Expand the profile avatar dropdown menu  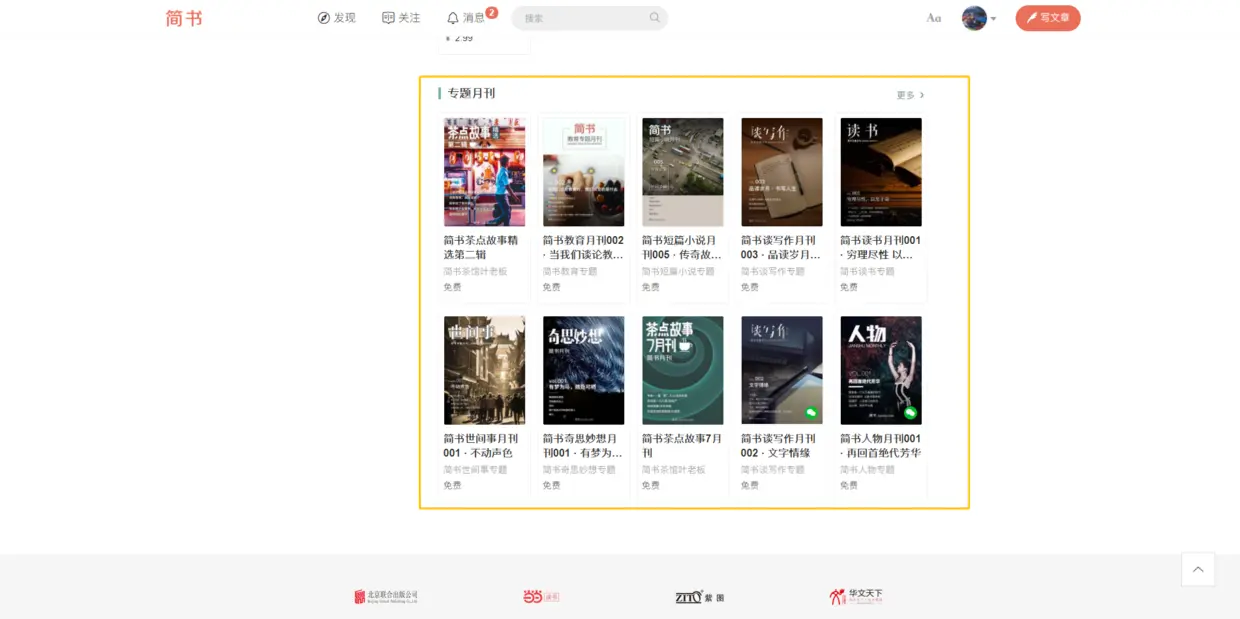click(x=977, y=17)
